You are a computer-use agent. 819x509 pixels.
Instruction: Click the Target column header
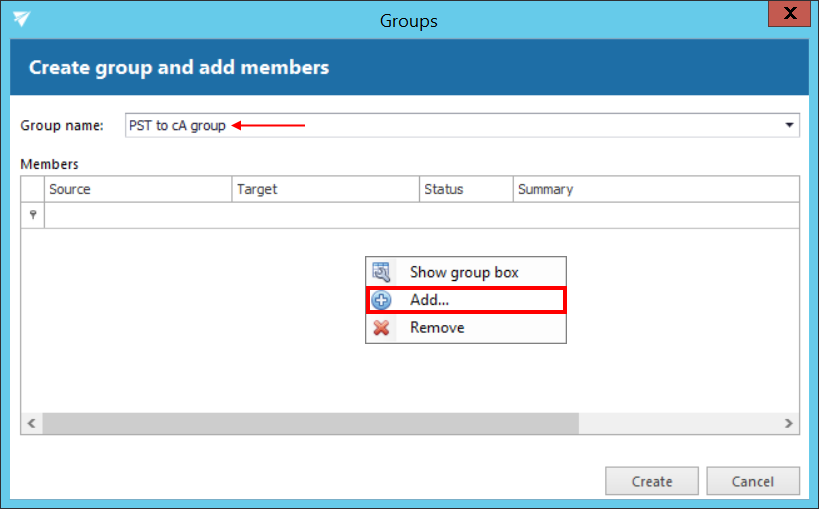[325, 189]
